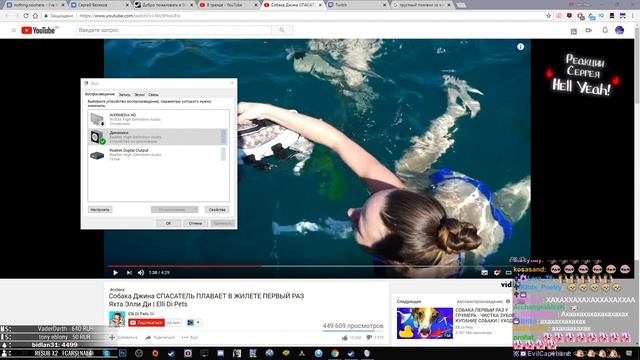Select the 'Воспроизведение' tab in Sound dialog

[100, 94]
